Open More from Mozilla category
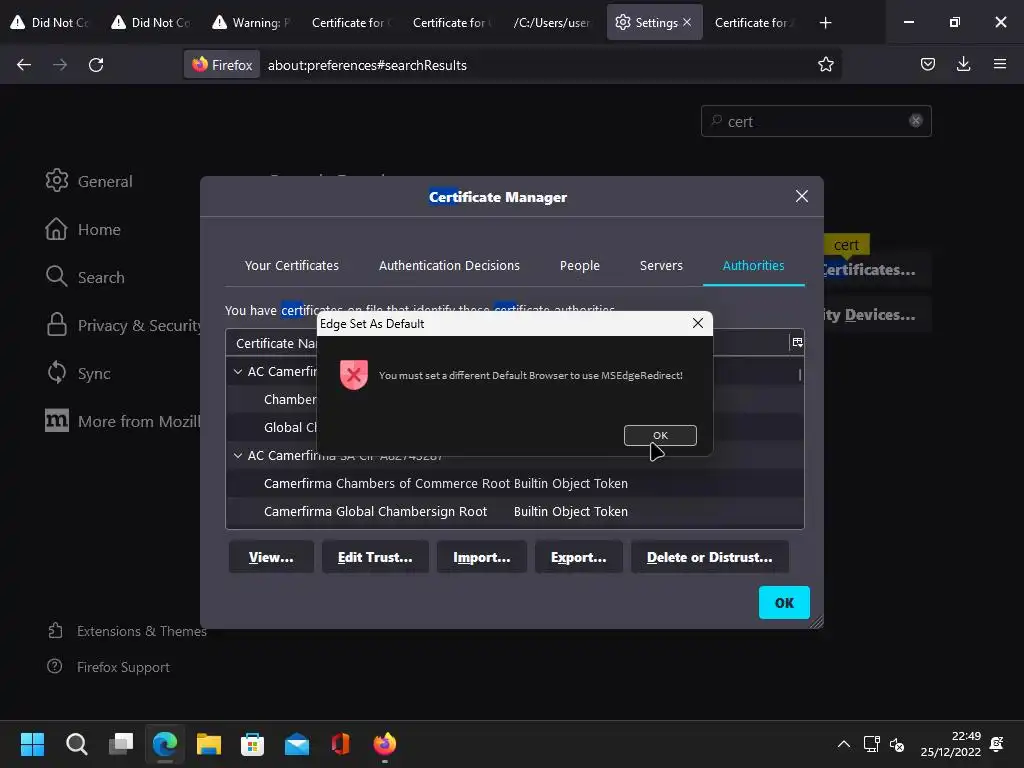 click(123, 421)
